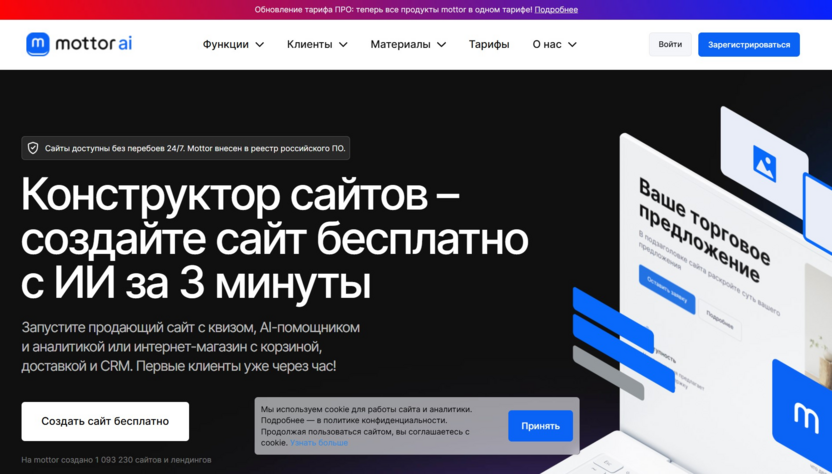Image resolution: width=832 pixels, height=474 pixels.
Task: Click the Оставить заявку button in the mockup
Action: click(x=667, y=289)
